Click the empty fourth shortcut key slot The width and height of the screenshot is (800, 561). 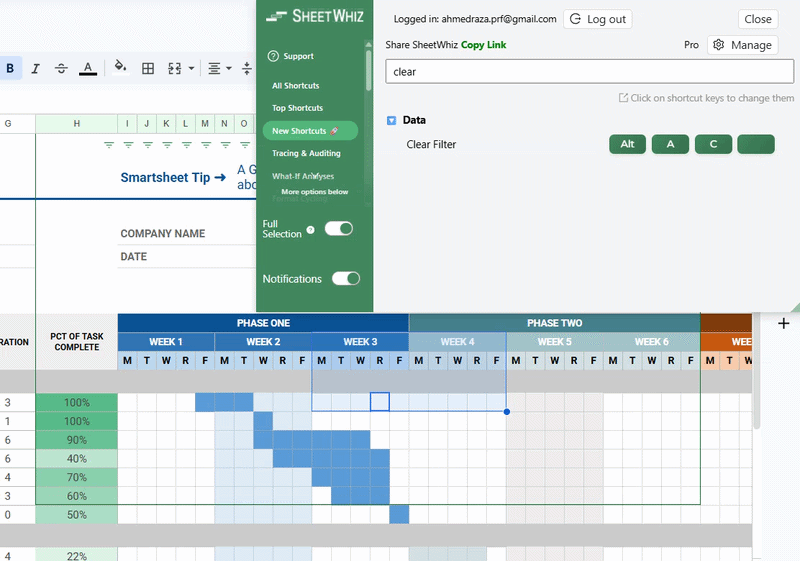(x=756, y=144)
